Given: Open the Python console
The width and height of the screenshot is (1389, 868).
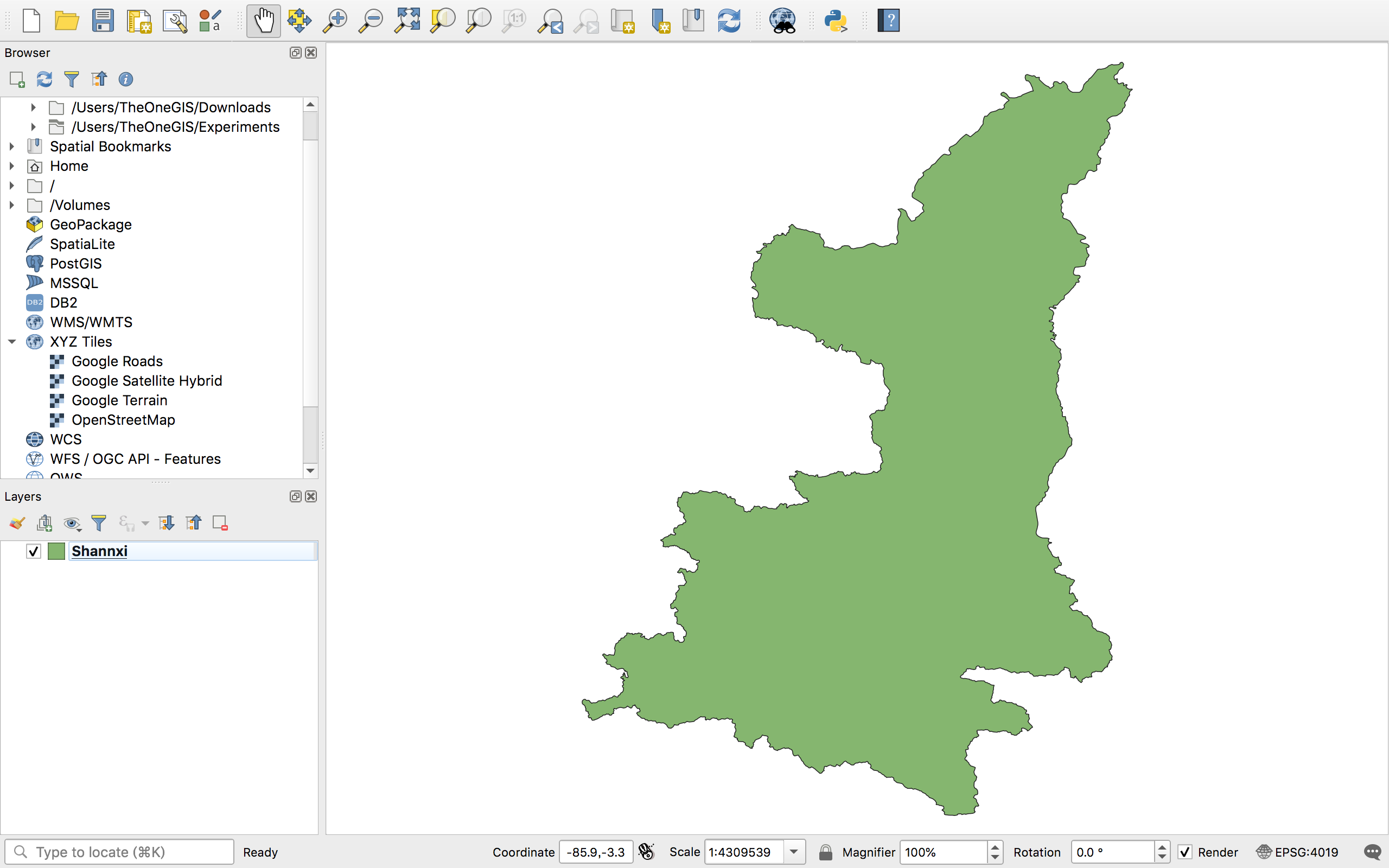Looking at the screenshot, I should [835, 21].
